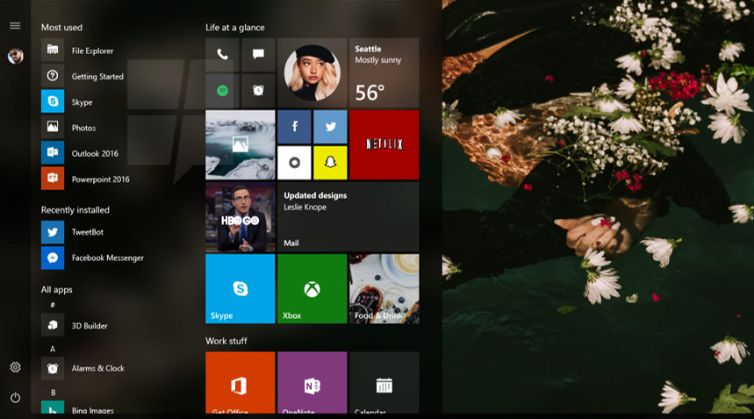Open the hamburger menu at top left

(x=15, y=25)
